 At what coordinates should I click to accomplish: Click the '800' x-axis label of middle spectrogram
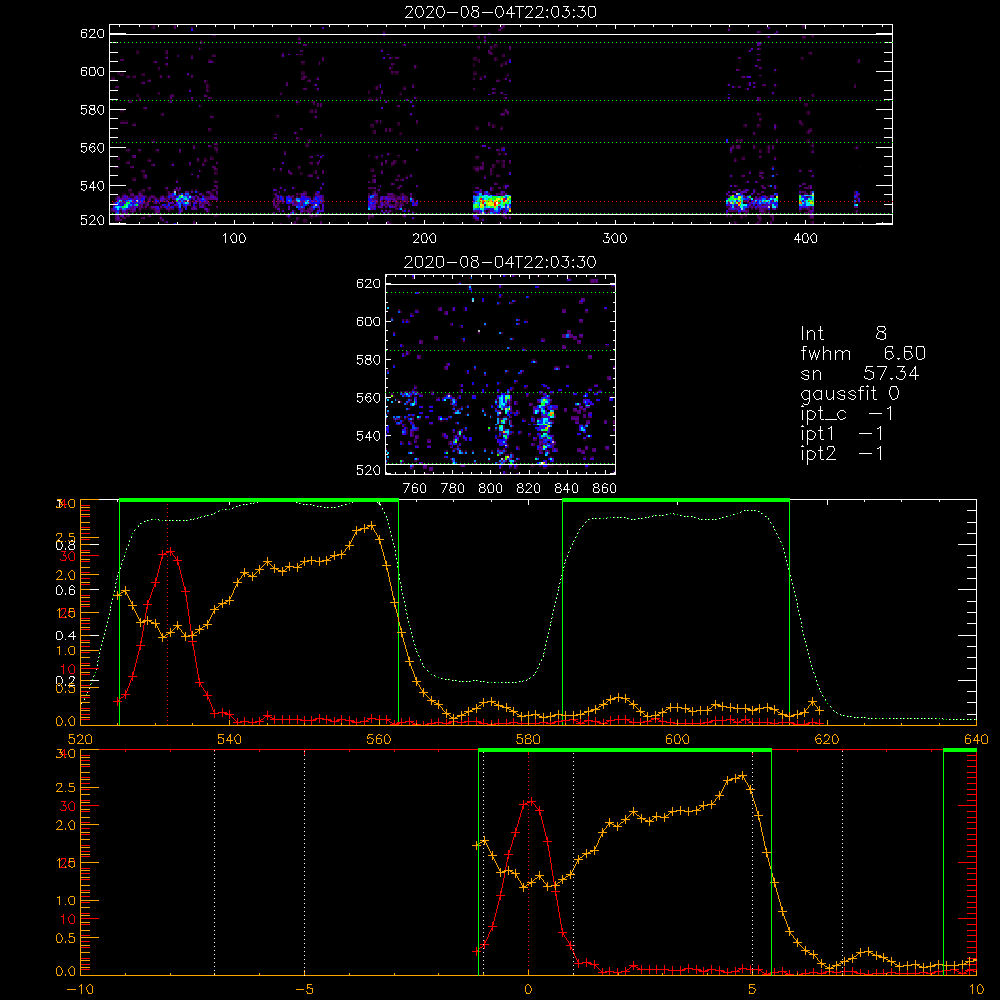click(x=490, y=489)
